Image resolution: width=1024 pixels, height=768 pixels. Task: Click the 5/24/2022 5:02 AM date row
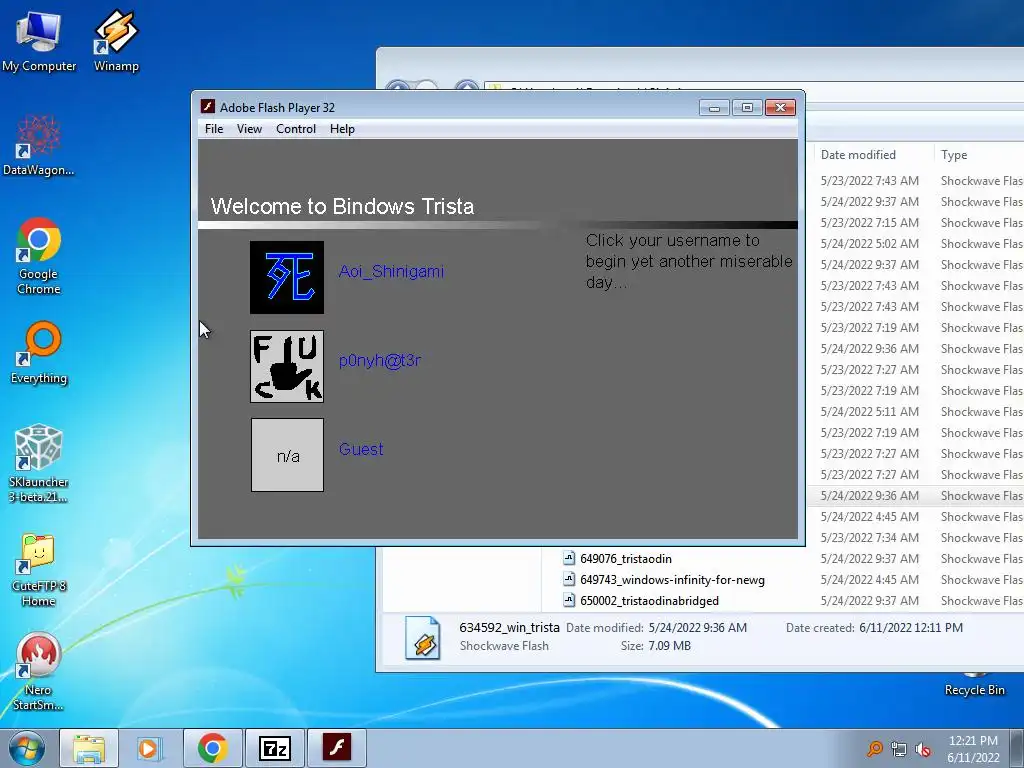[x=869, y=244]
